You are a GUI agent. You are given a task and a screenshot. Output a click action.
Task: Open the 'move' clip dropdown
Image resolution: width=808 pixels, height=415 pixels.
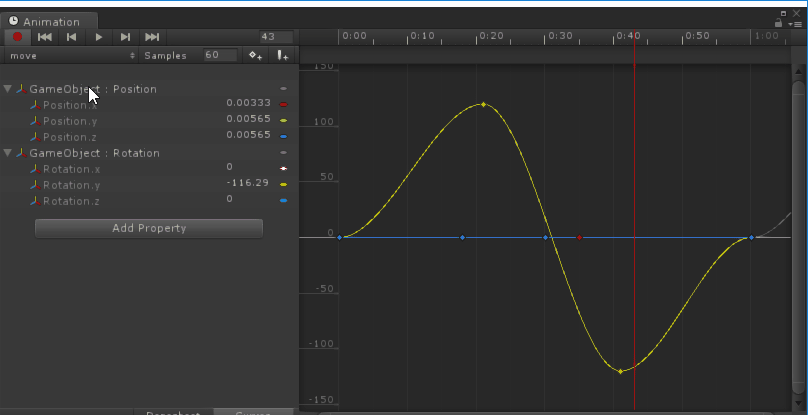(x=71, y=56)
